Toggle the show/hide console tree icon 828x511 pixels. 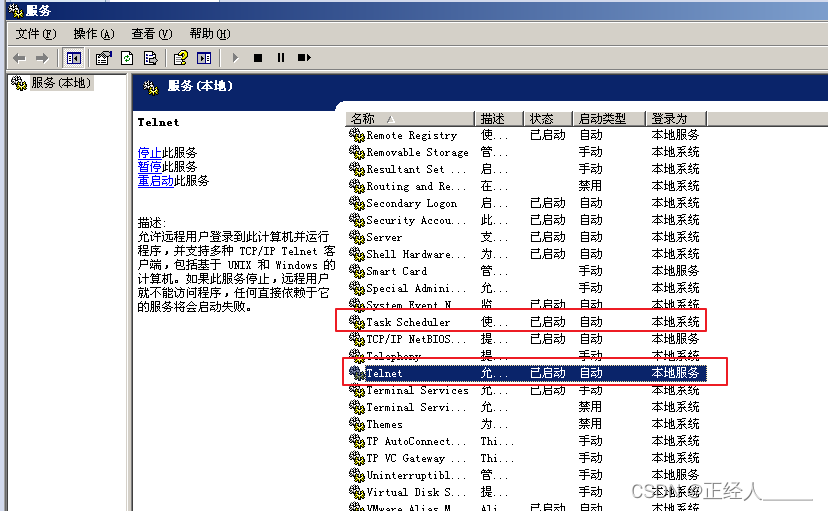(x=73, y=58)
